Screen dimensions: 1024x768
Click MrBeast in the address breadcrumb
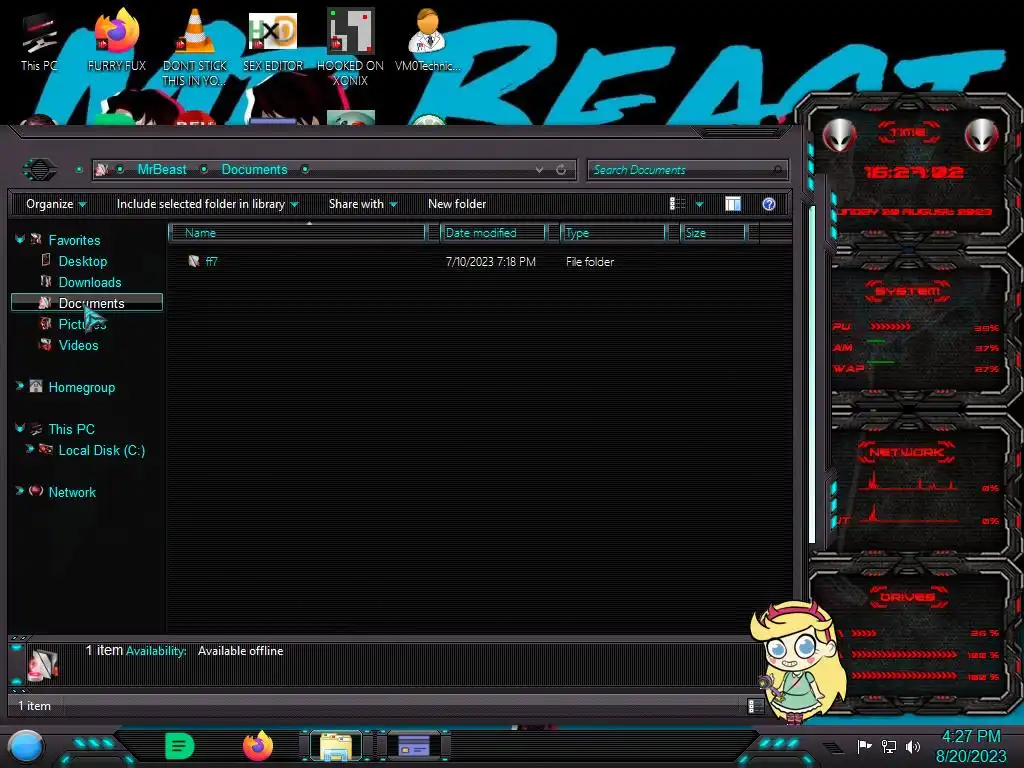coord(162,169)
